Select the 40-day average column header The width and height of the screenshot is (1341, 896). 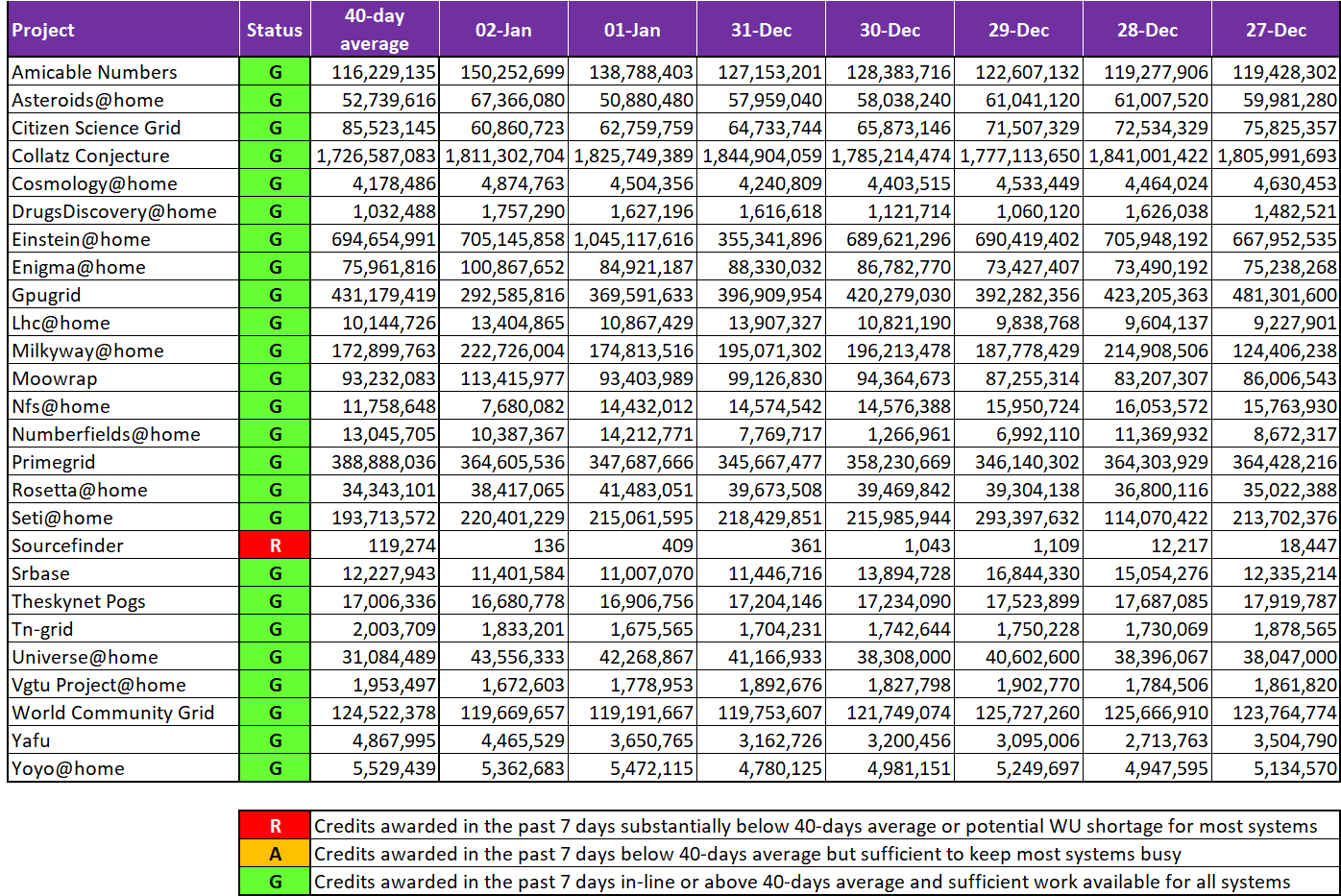[375, 30]
